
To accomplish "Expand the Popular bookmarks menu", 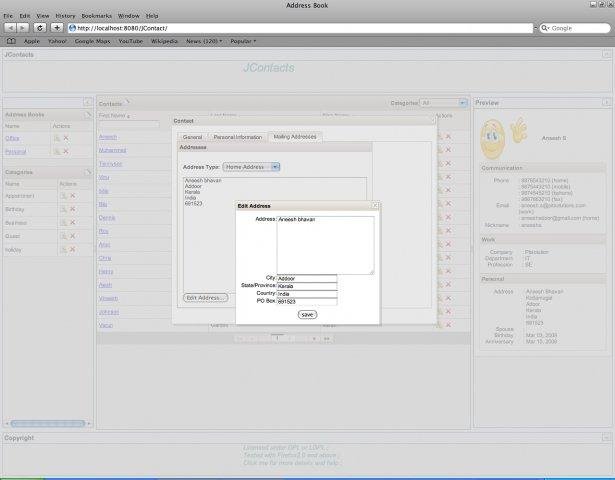I will pyautogui.click(x=243, y=41).
